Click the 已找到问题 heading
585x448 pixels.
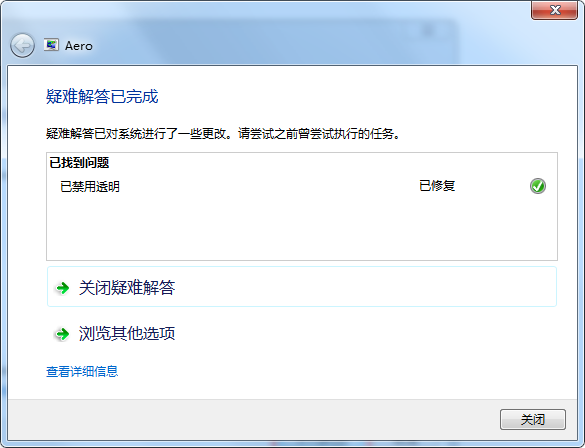79,163
